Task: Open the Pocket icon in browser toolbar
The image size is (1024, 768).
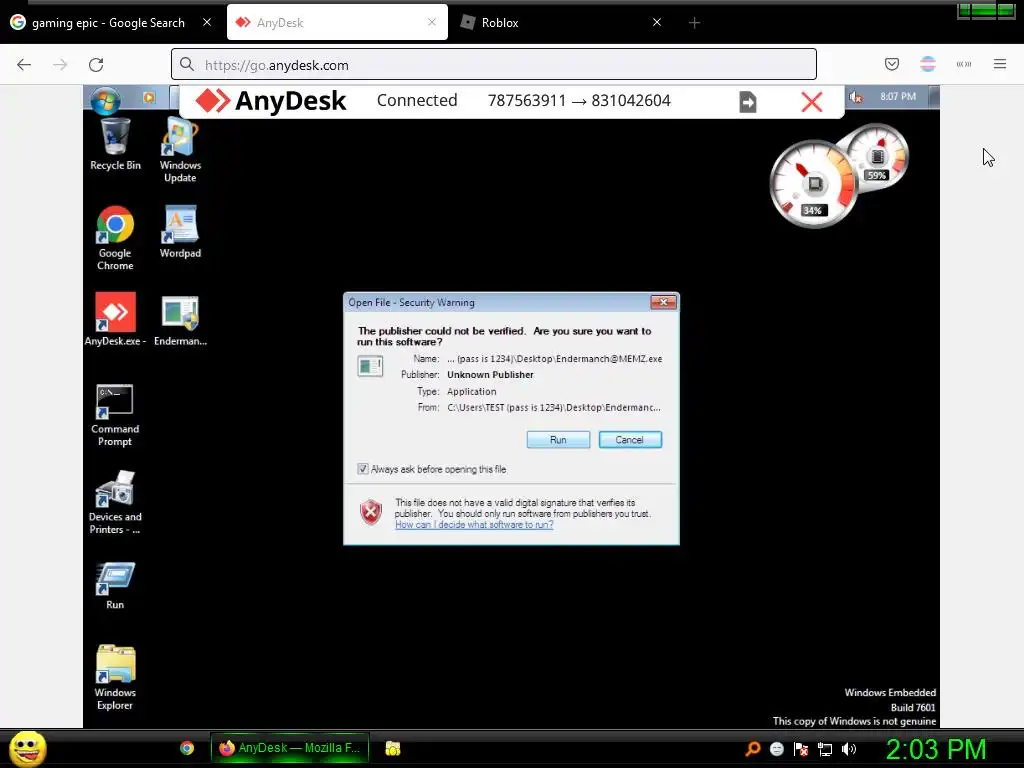Action: [892, 64]
